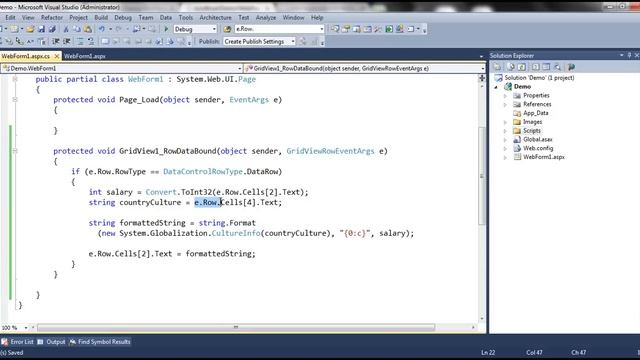The image size is (640, 360).
Task: Open the Properties Window from the main toolbar
Action: [346, 29]
